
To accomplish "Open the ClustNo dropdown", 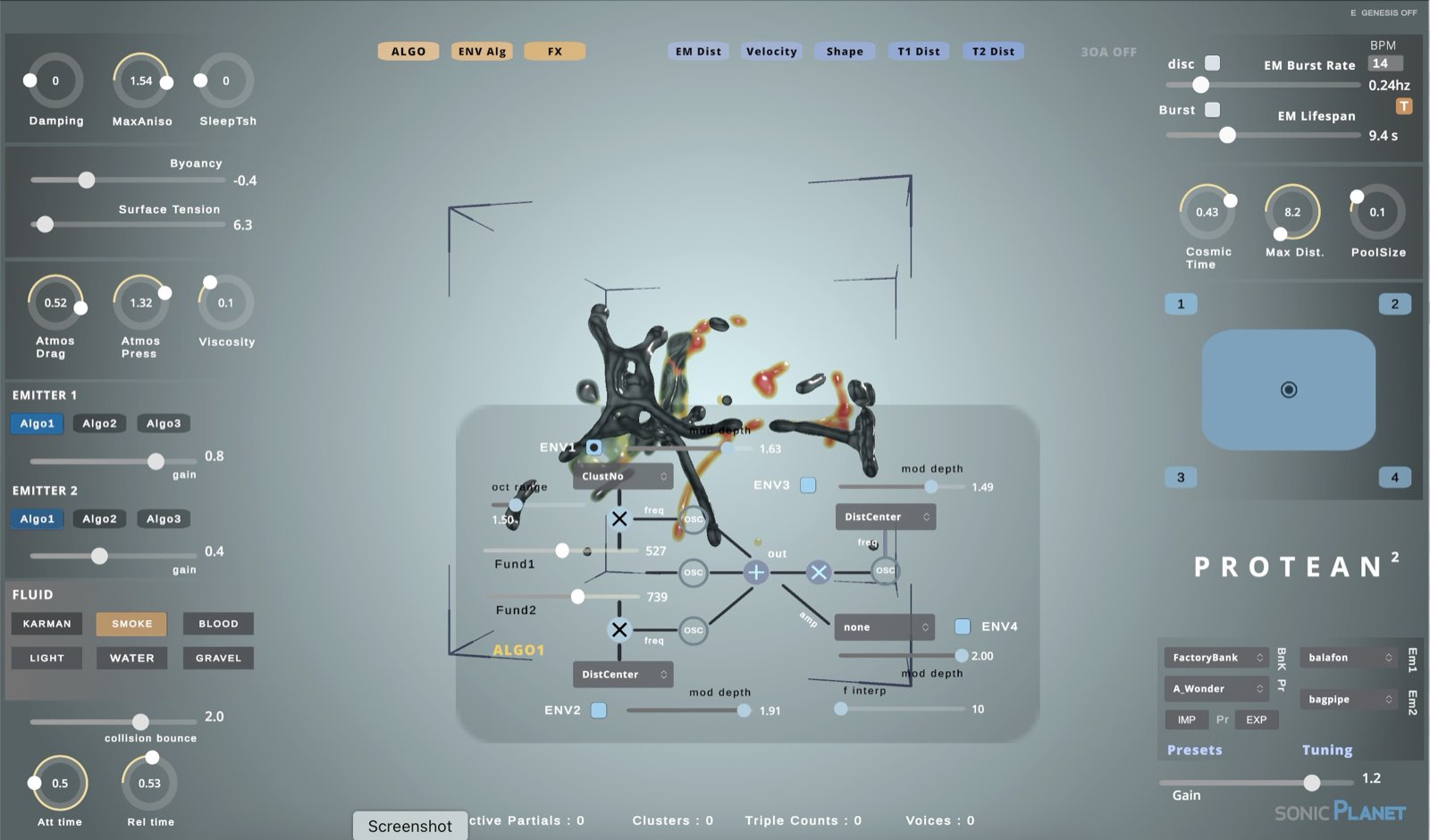I will click(623, 476).
